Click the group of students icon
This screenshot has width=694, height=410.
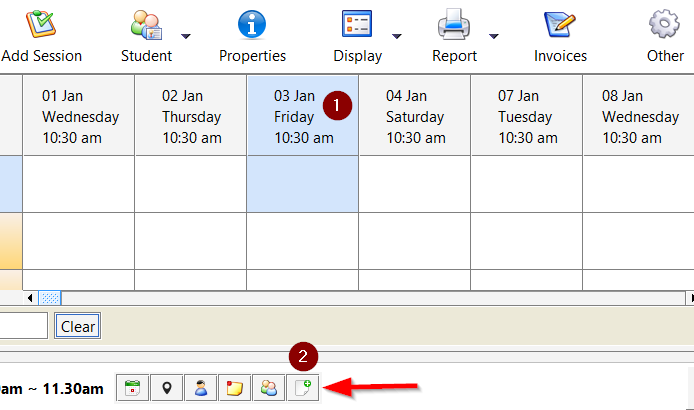coord(268,388)
